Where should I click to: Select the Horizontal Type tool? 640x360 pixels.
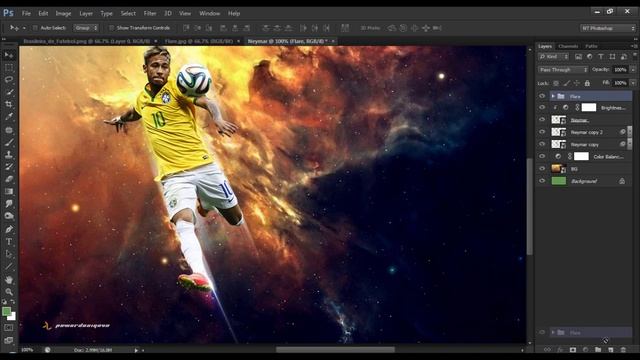[x=9, y=242]
